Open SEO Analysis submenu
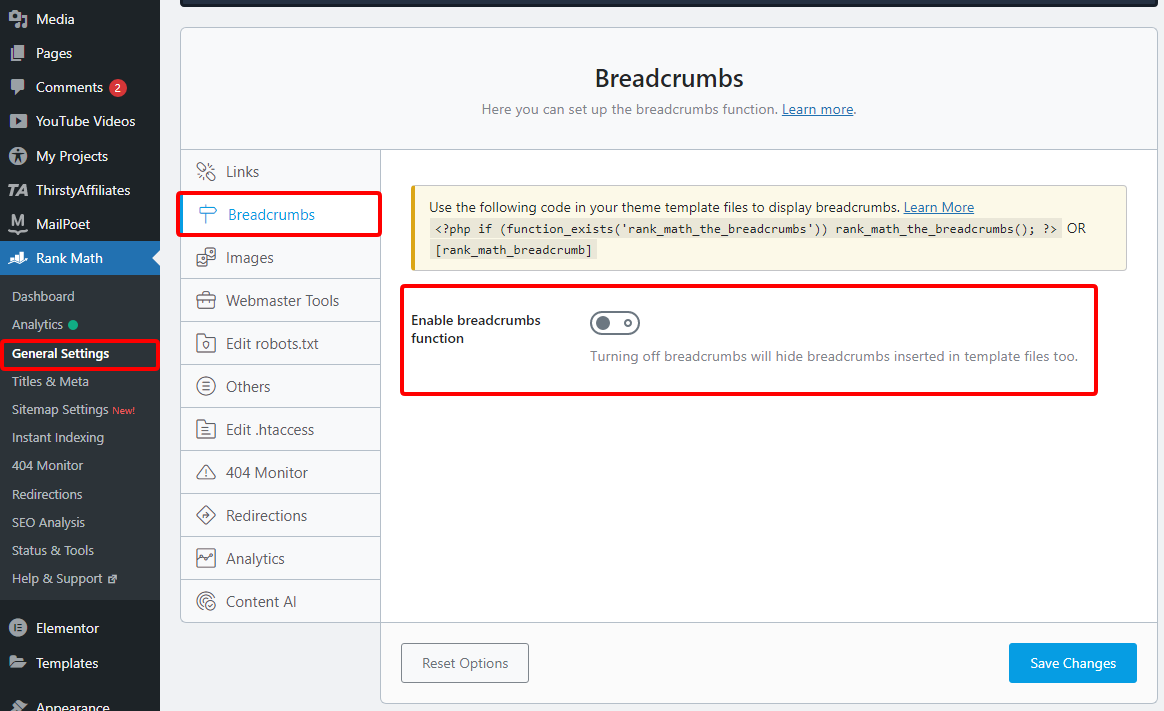This screenshot has height=711, width=1164. (48, 522)
